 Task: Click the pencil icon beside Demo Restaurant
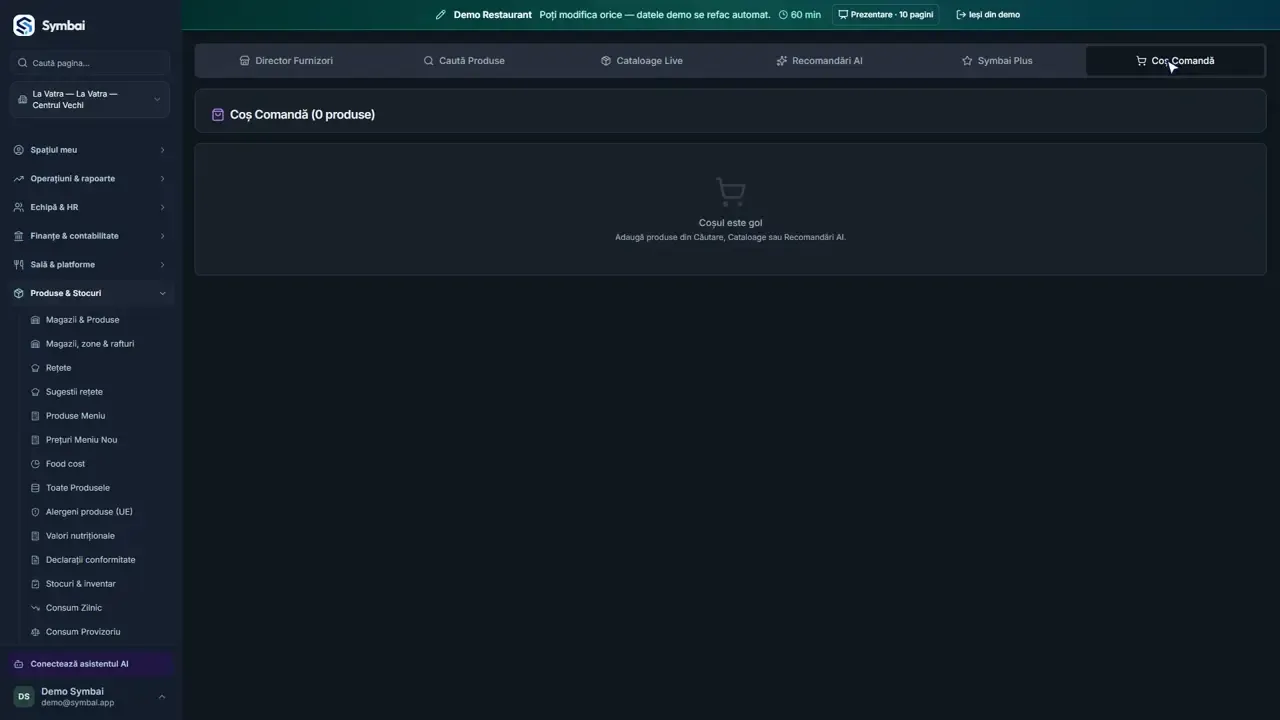coord(440,15)
